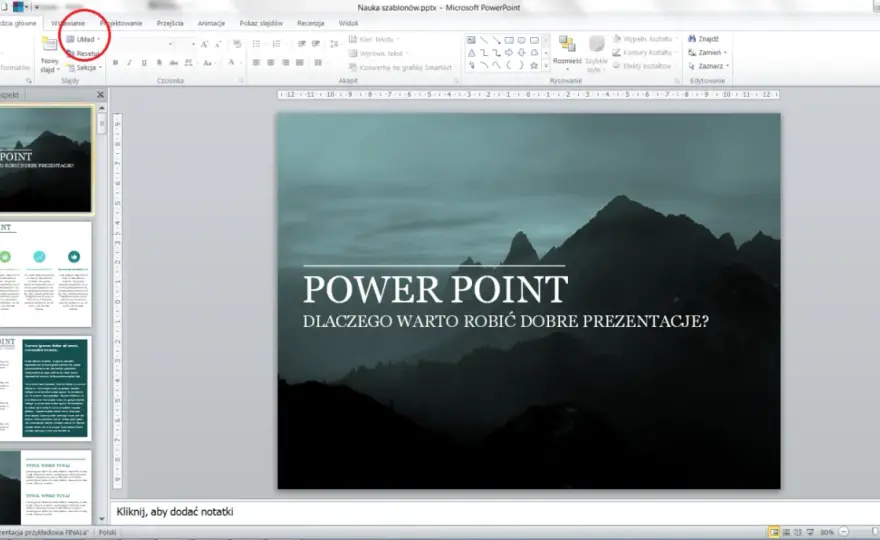Click Konwertuj na grafikę SmartArt
Screen dimensions: 880x540
pyautogui.click(x=400, y=67)
